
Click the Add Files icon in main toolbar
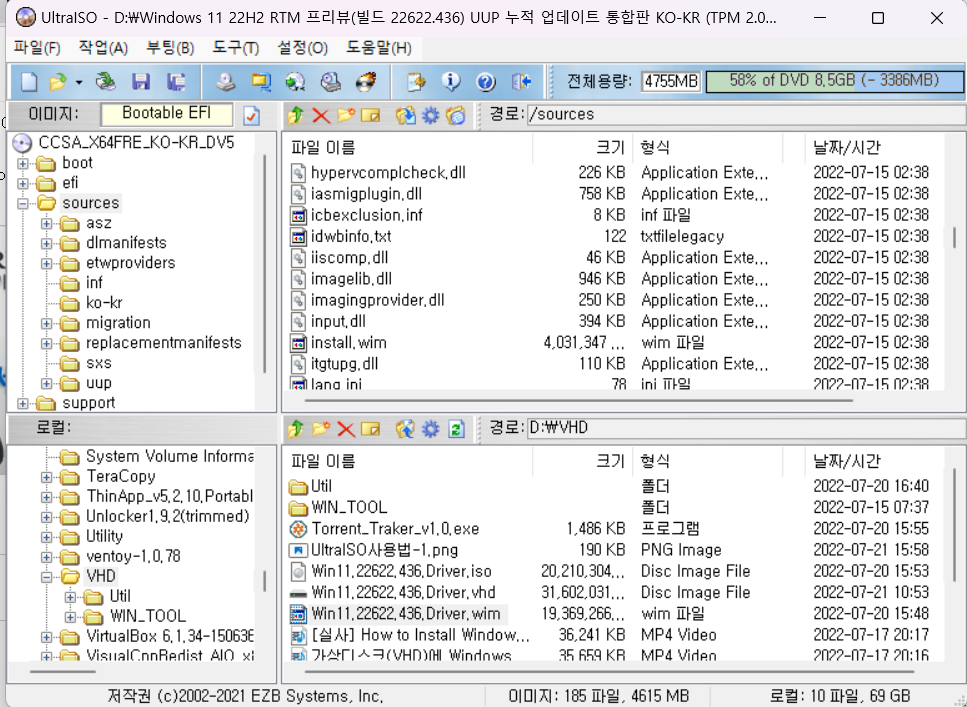(x=416, y=81)
